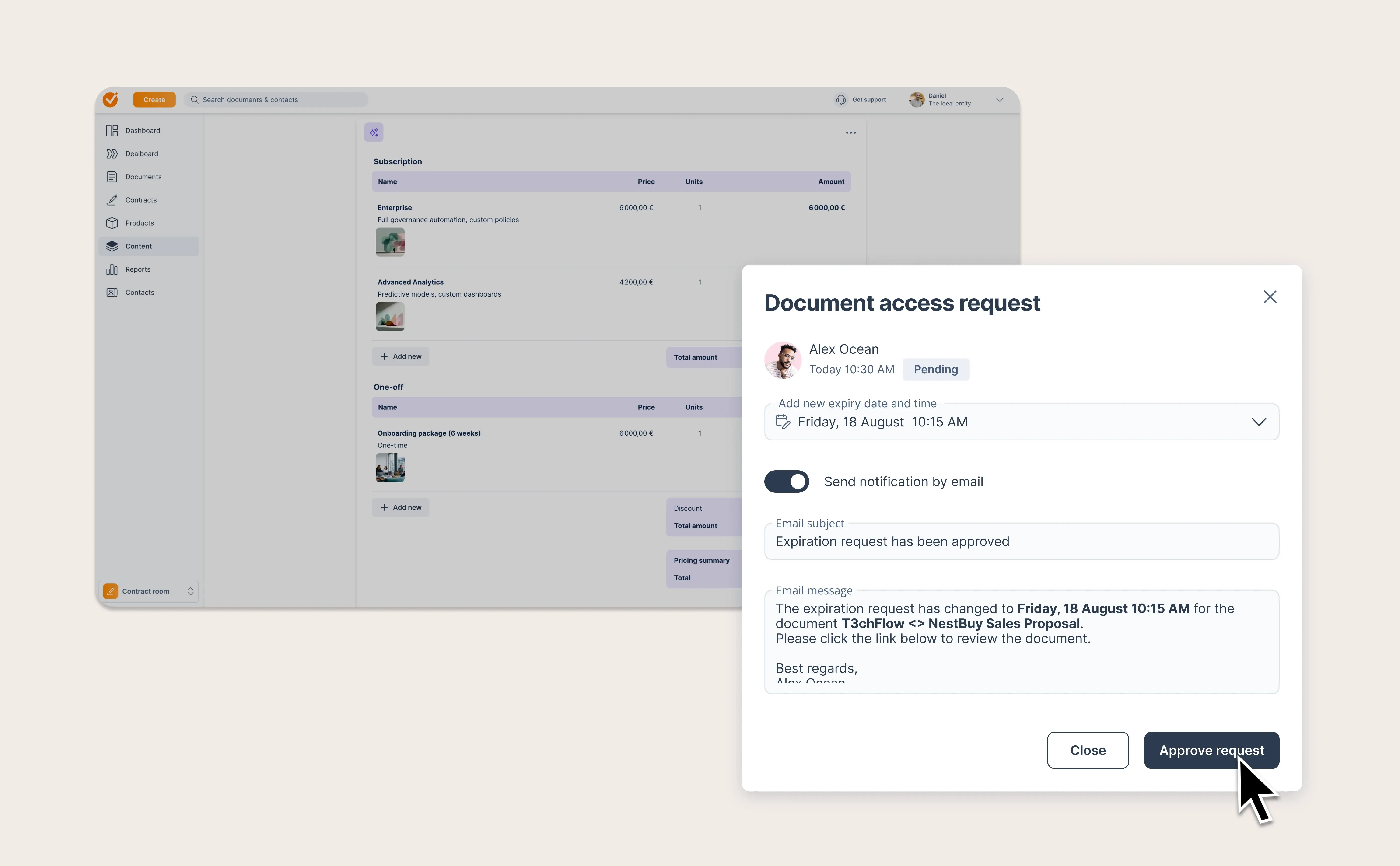The image size is (1400, 866).
Task: Click Add new under the Subscription table
Action: click(x=400, y=356)
